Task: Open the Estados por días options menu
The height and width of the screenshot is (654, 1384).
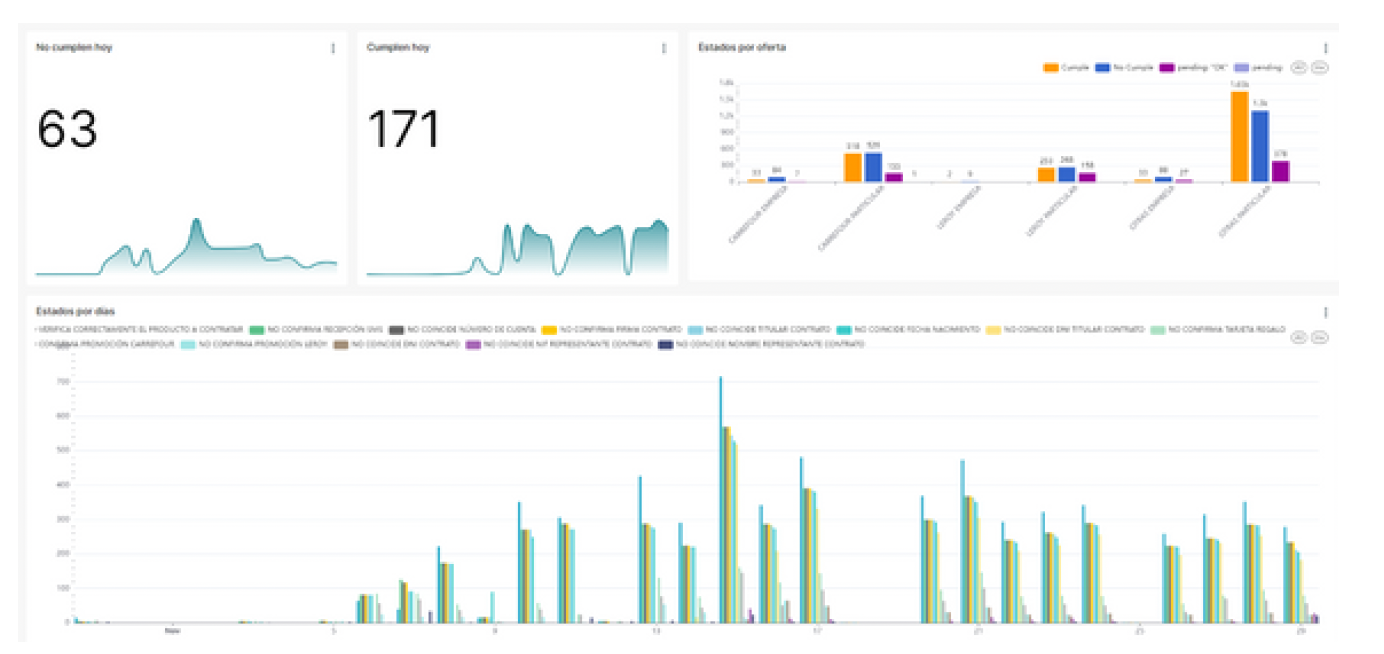Action: tap(1326, 313)
